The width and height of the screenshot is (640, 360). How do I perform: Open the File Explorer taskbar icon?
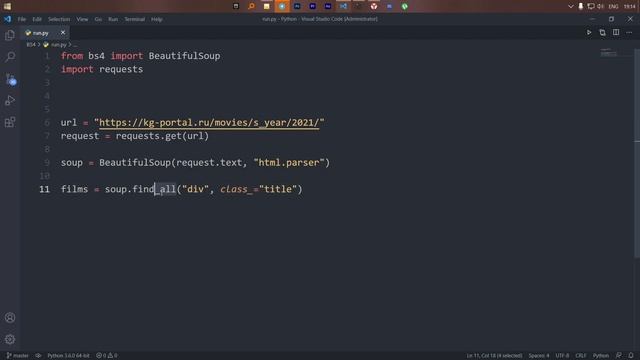[267, 6]
